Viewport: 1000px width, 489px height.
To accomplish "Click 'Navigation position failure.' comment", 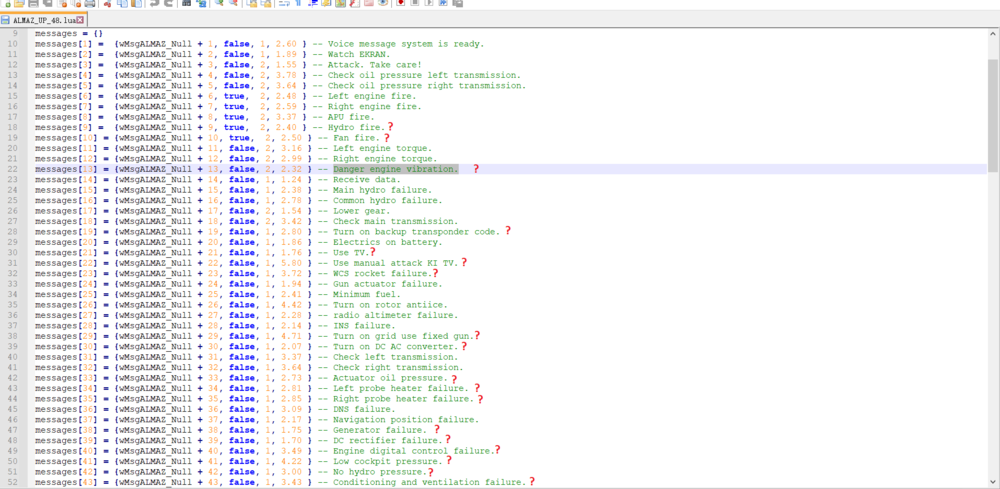I will coord(406,420).
